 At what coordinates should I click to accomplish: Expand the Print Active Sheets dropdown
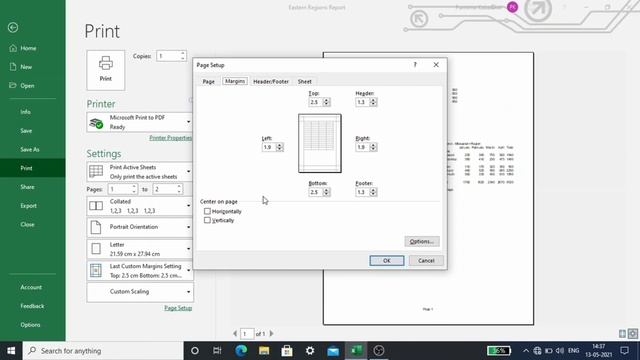pyautogui.click(x=140, y=172)
